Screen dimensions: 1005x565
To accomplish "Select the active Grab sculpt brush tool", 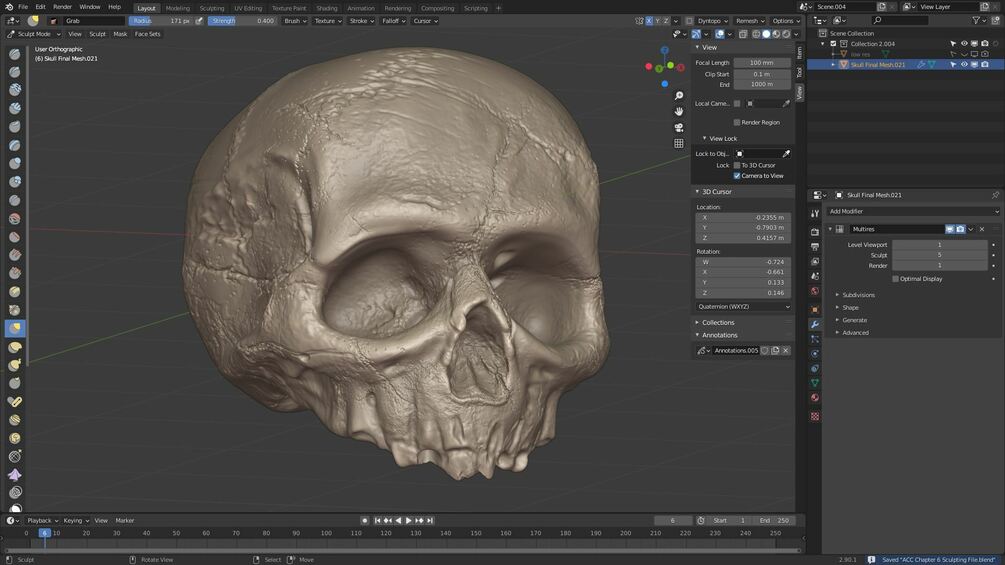I will coord(15,328).
